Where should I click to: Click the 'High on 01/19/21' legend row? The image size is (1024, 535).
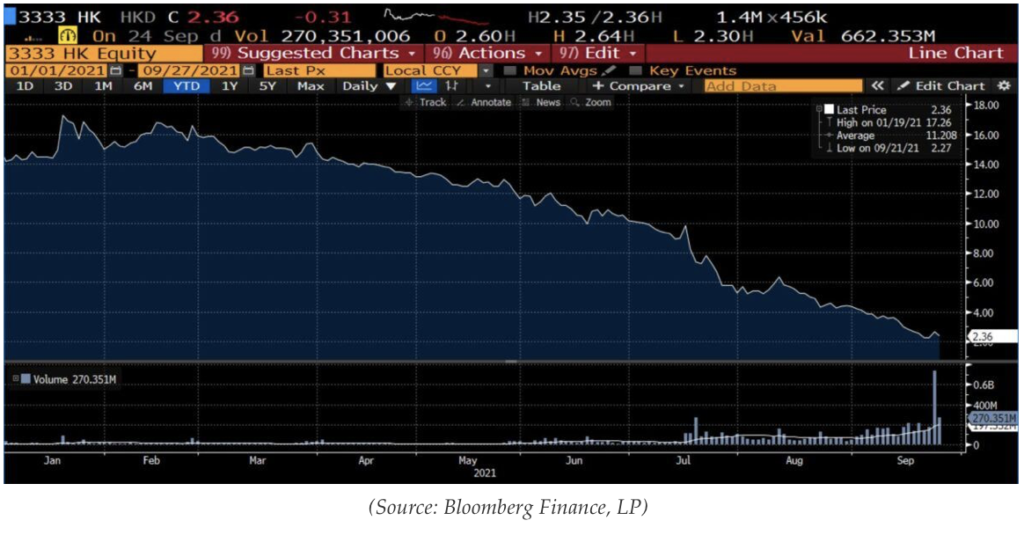coord(888,123)
